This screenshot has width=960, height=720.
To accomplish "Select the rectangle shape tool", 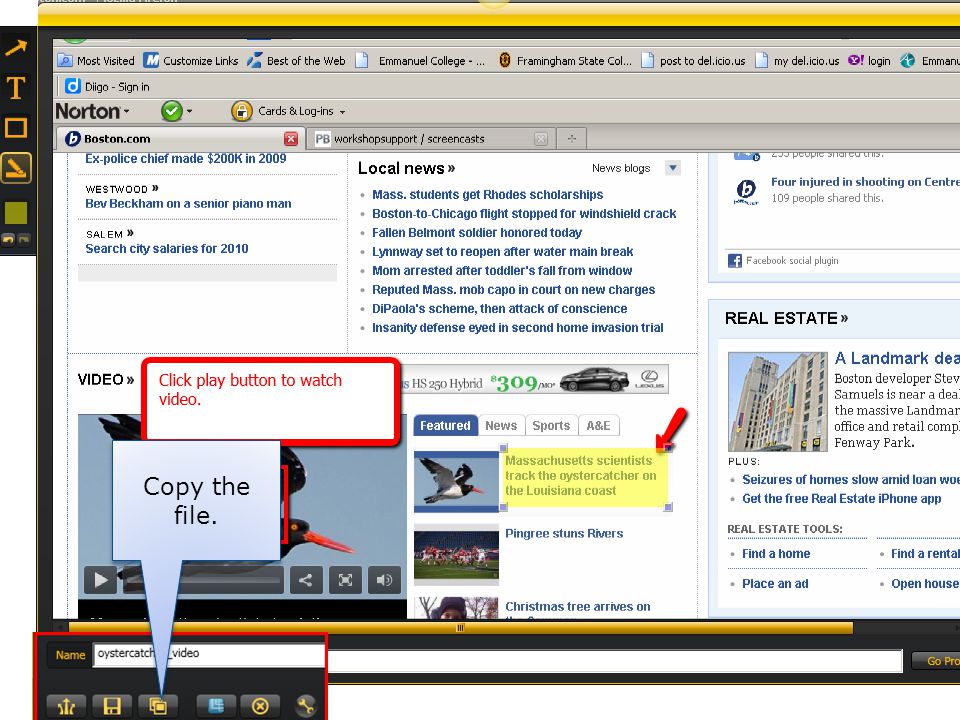I will (x=16, y=128).
